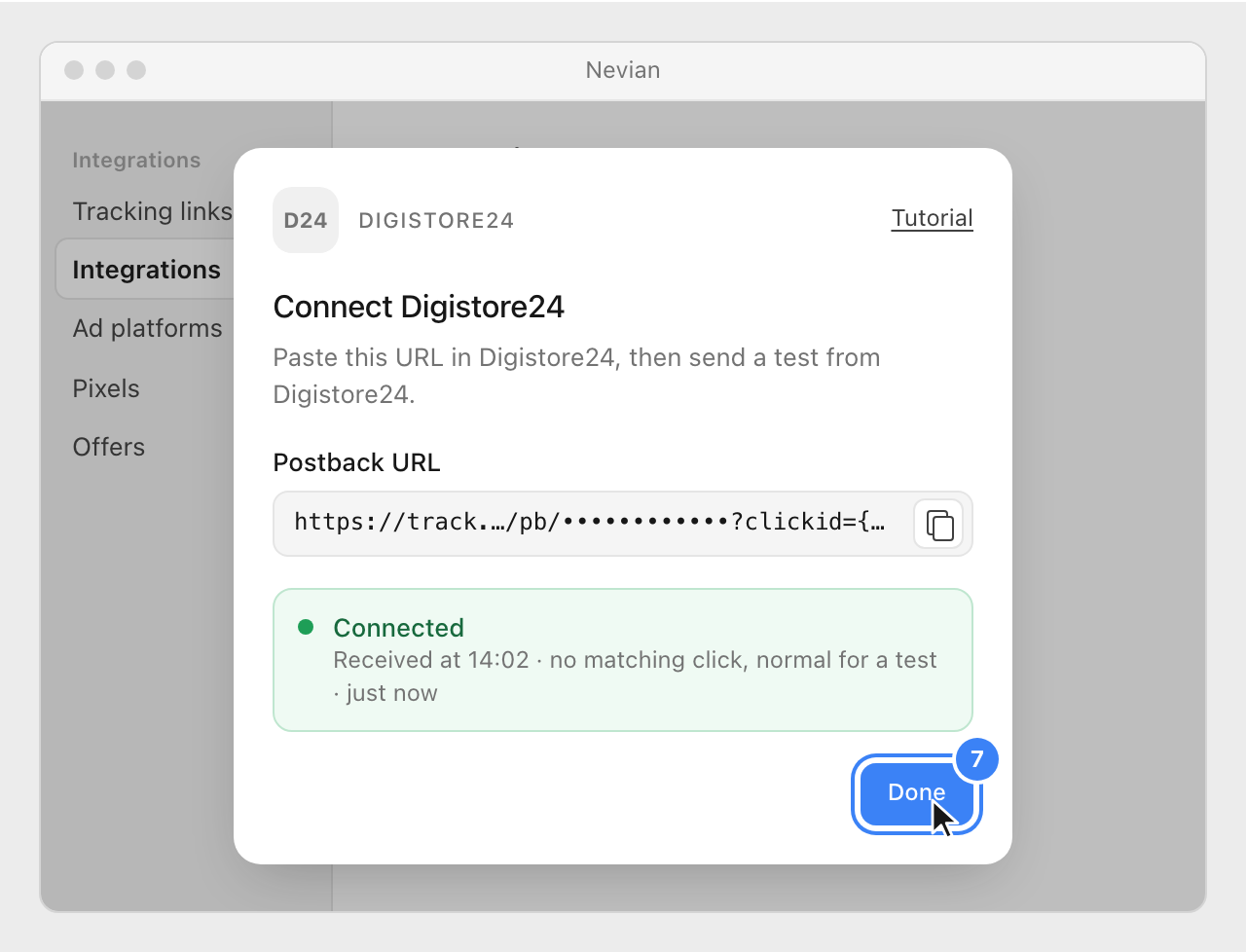Image resolution: width=1246 pixels, height=952 pixels.
Task: Click the D24 Digistore24 logo badge
Action: pyautogui.click(x=306, y=220)
